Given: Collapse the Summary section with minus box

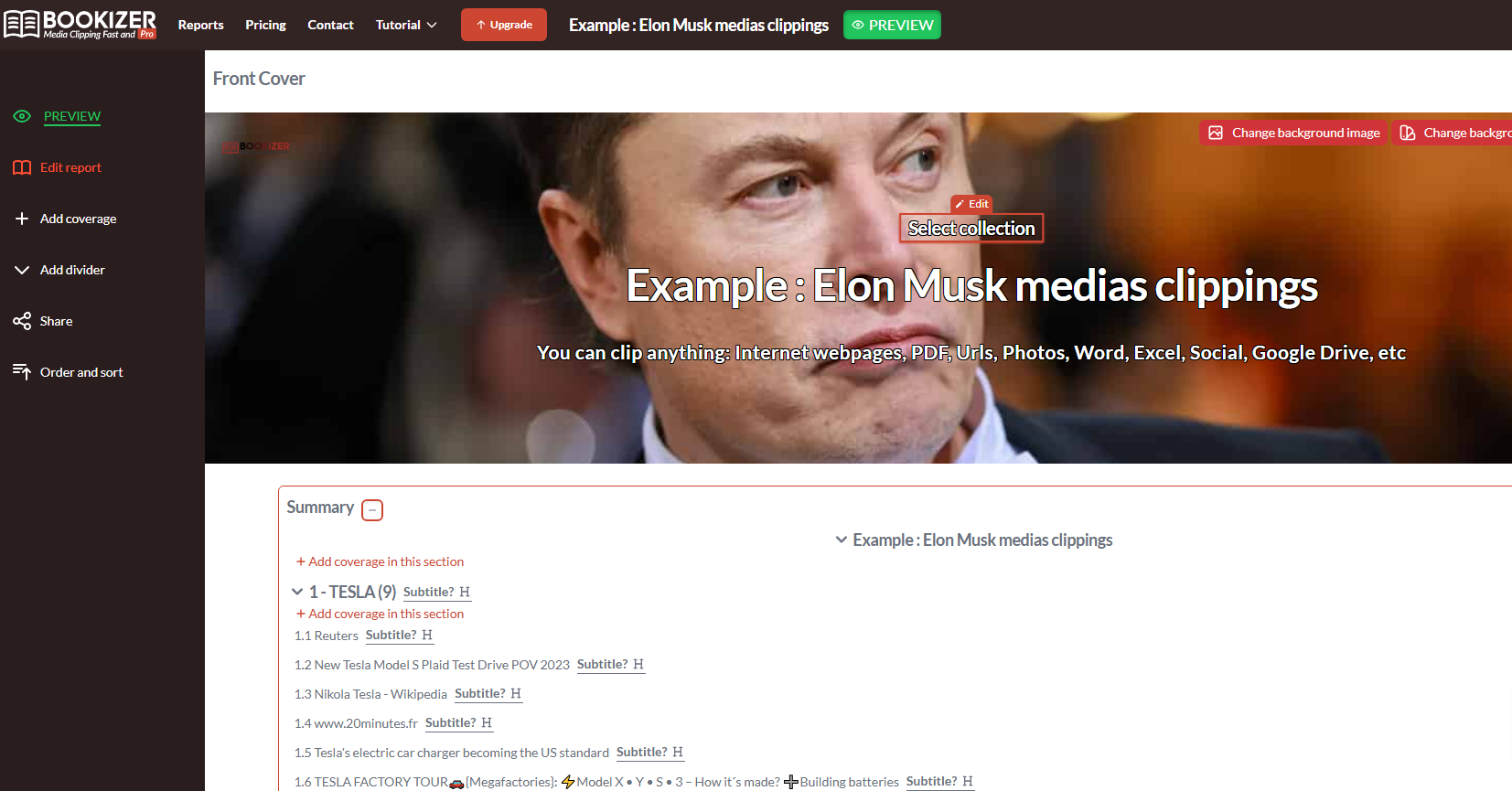Looking at the screenshot, I should (372, 509).
